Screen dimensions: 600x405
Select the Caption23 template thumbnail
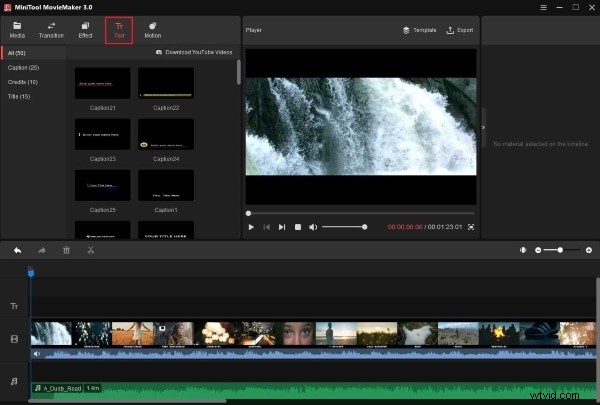tap(103, 134)
